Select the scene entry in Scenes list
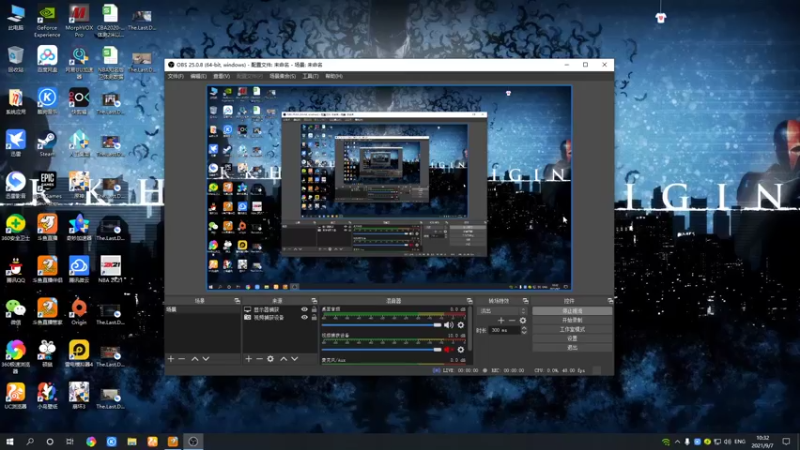The width and height of the screenshot is (800, 450). 203,310
